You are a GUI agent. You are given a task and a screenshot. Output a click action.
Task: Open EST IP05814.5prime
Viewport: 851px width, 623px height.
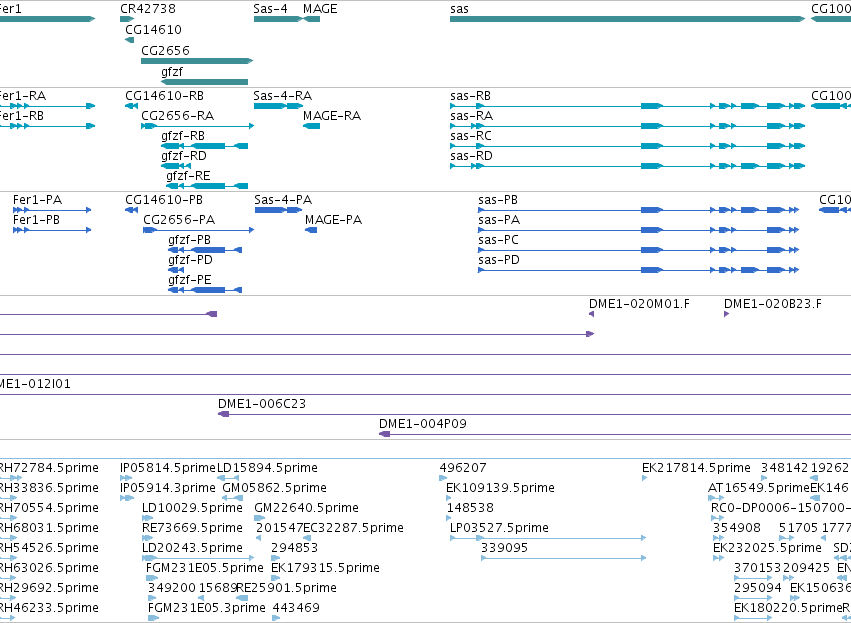(x=126, y=478)
